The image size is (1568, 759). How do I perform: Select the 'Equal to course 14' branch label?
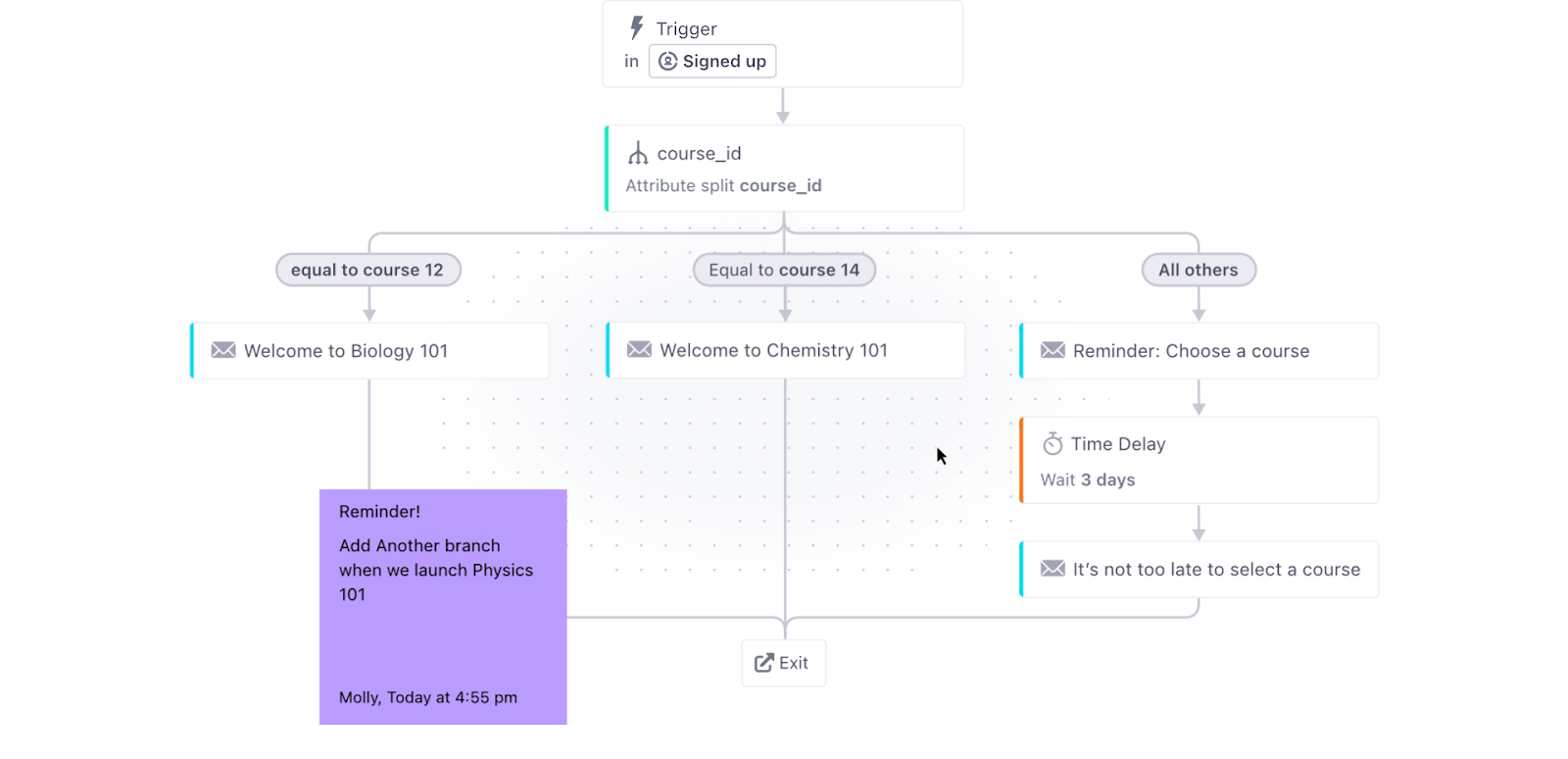[784, 270]
